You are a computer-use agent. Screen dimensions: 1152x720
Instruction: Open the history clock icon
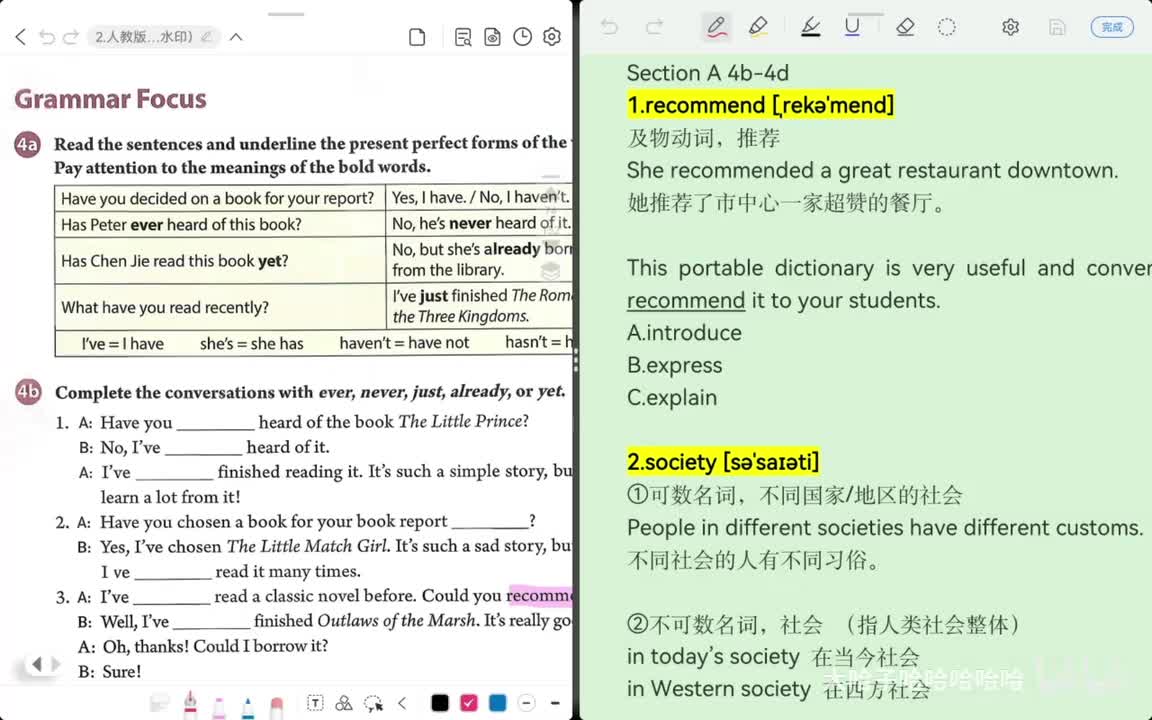[522, 37]
